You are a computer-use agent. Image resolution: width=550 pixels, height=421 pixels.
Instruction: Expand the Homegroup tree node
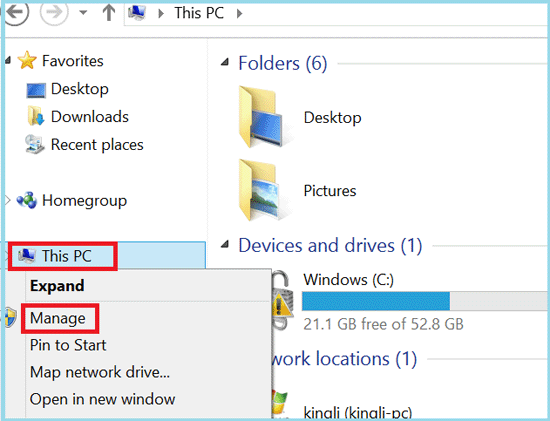[x=8, y=200]
